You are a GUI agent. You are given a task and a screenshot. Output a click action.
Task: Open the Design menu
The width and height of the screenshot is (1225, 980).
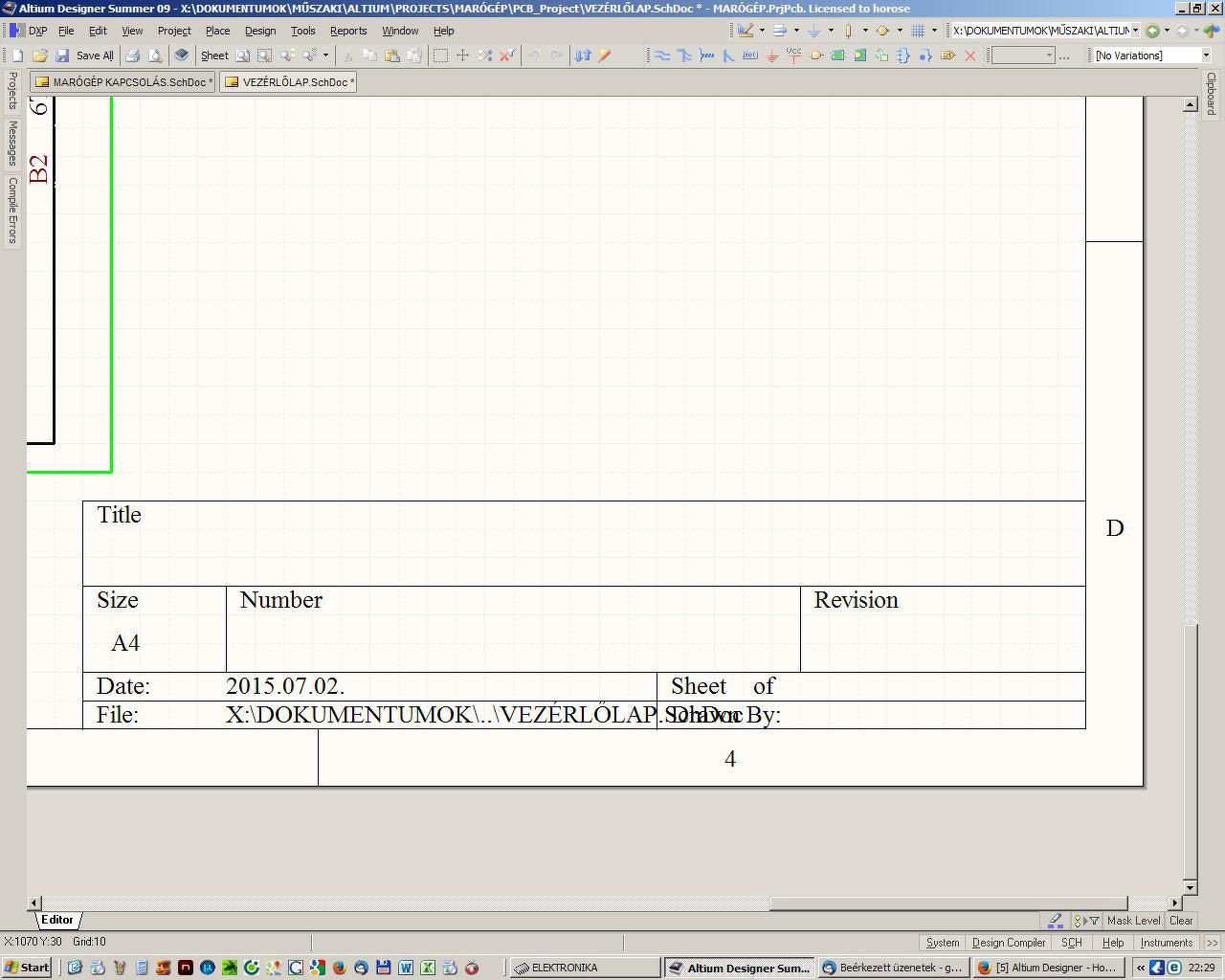260,31
